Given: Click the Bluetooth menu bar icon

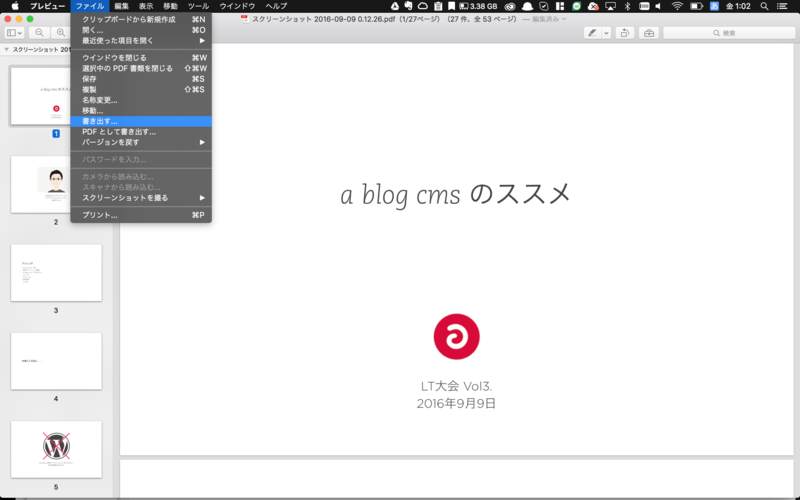Looking at the screenshot, I should pos(628,6).
